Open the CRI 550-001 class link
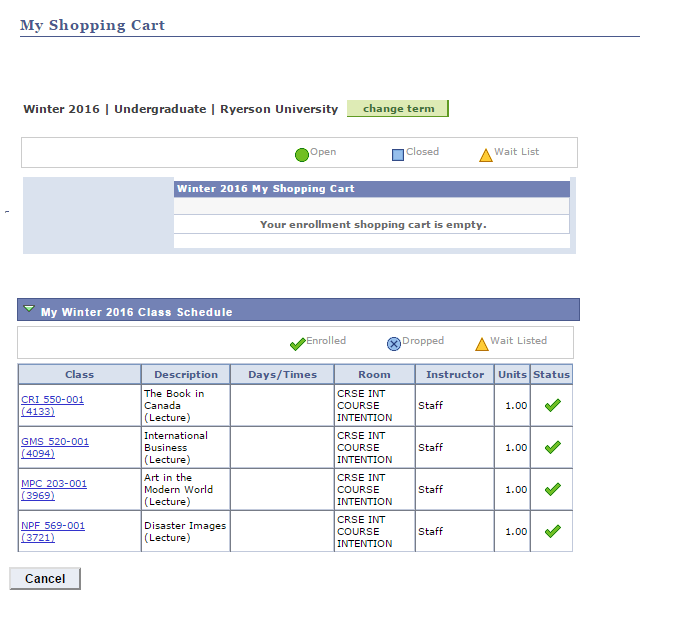Screen dimensions: 700x626 coord(52,400)
